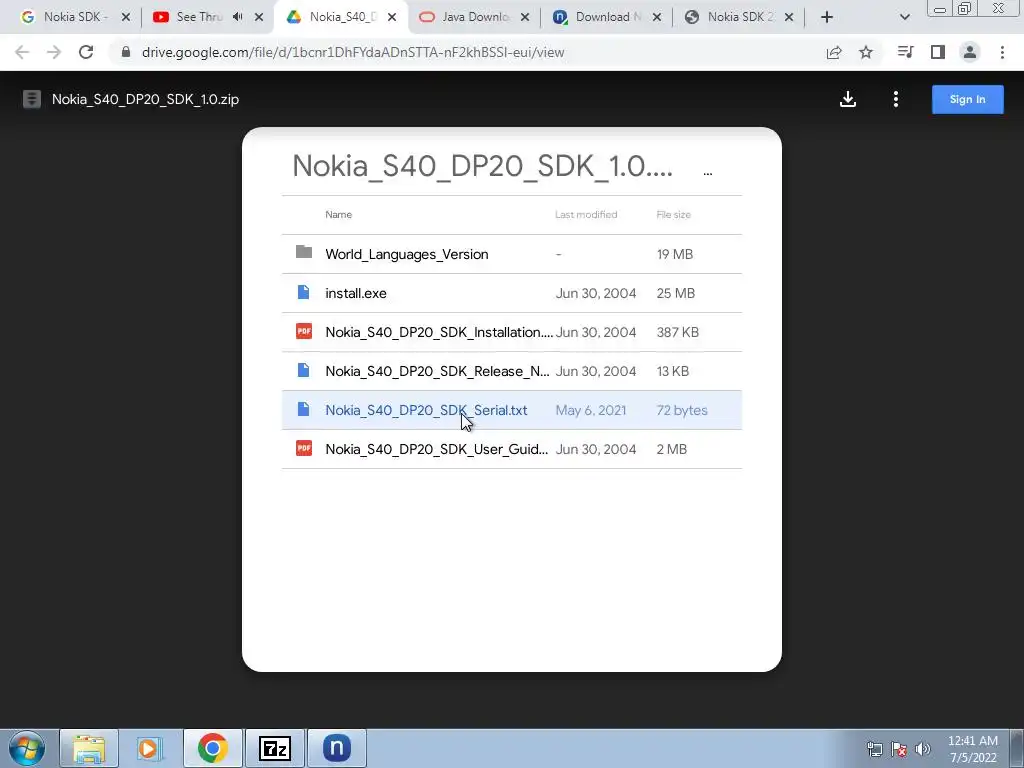Open the media controls icon in toolbar
The image size is (1024, 768).
(x=905, y=52)
